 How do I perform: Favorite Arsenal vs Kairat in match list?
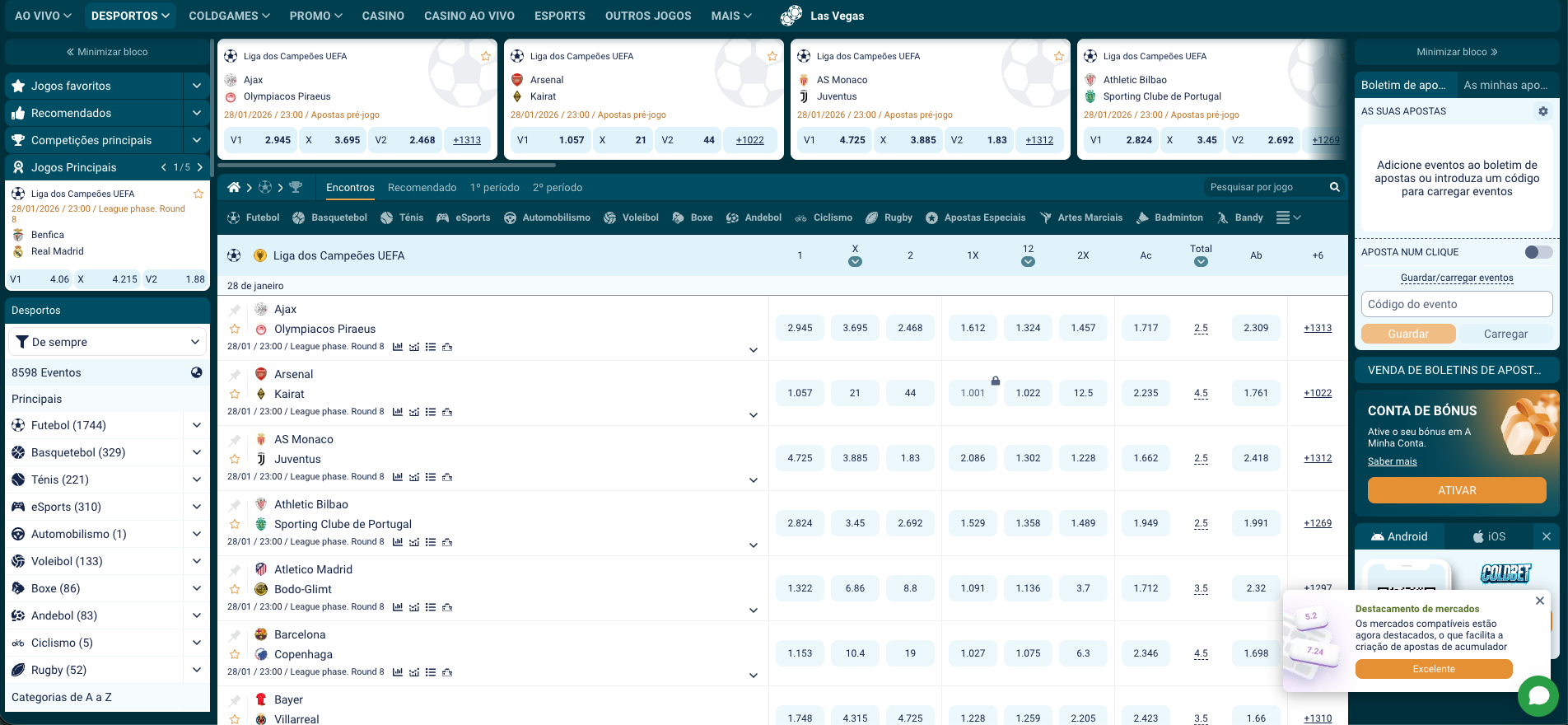point(235,394)
